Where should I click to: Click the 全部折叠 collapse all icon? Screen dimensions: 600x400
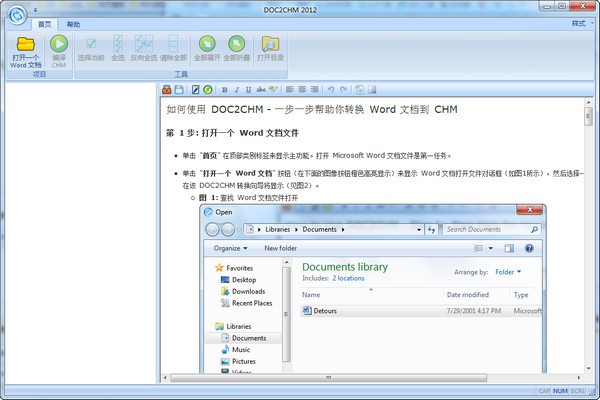[x=236, y=44]
